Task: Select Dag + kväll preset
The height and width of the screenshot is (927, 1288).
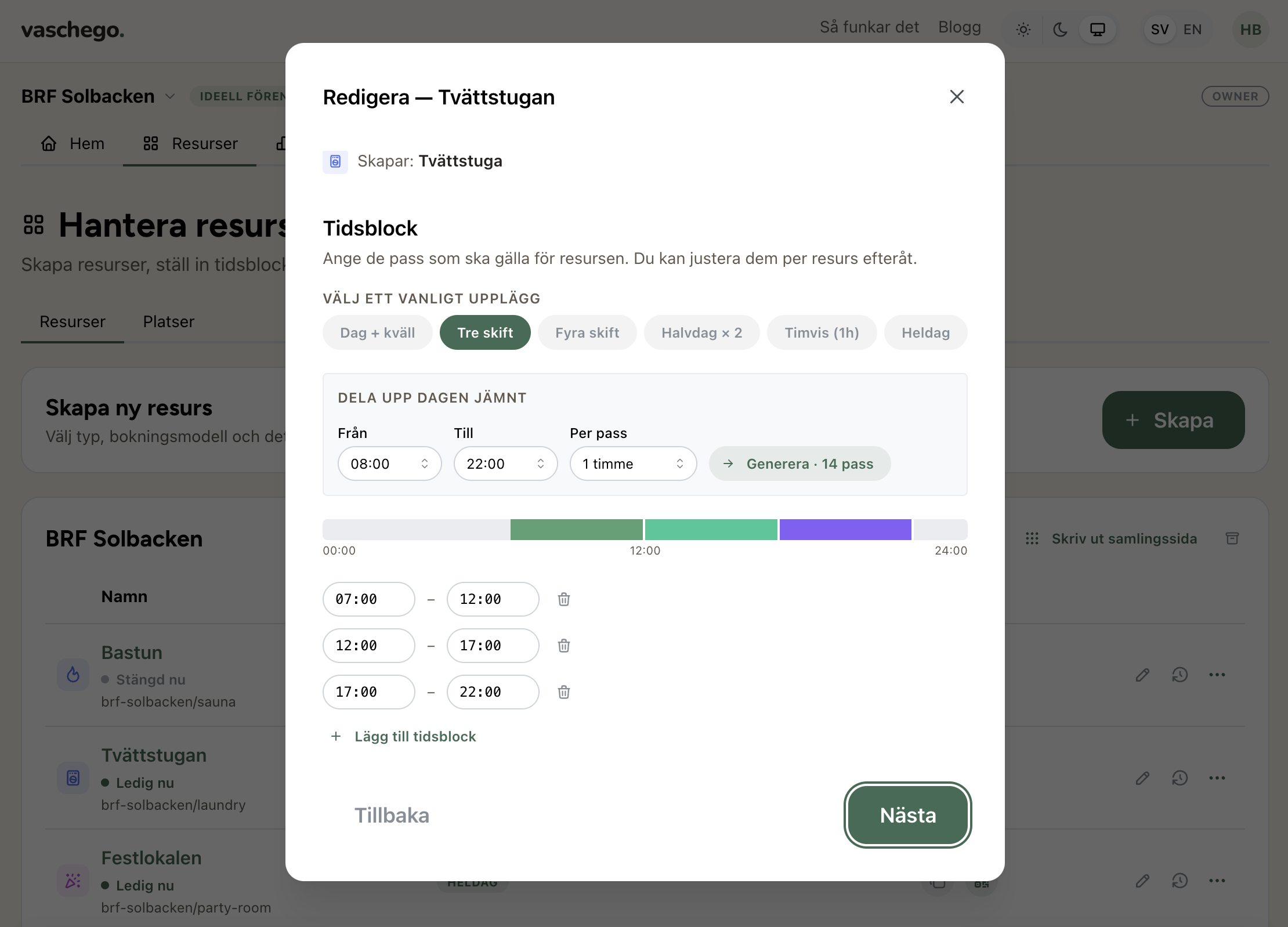Action: pyautogui.click(x=378, y=332)
